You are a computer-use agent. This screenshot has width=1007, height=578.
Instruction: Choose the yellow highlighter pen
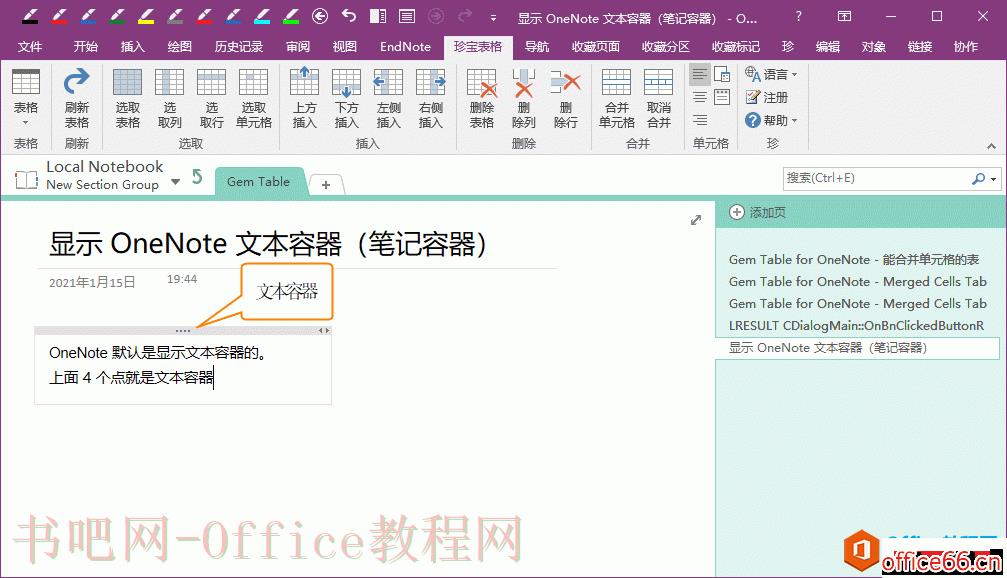146,15
